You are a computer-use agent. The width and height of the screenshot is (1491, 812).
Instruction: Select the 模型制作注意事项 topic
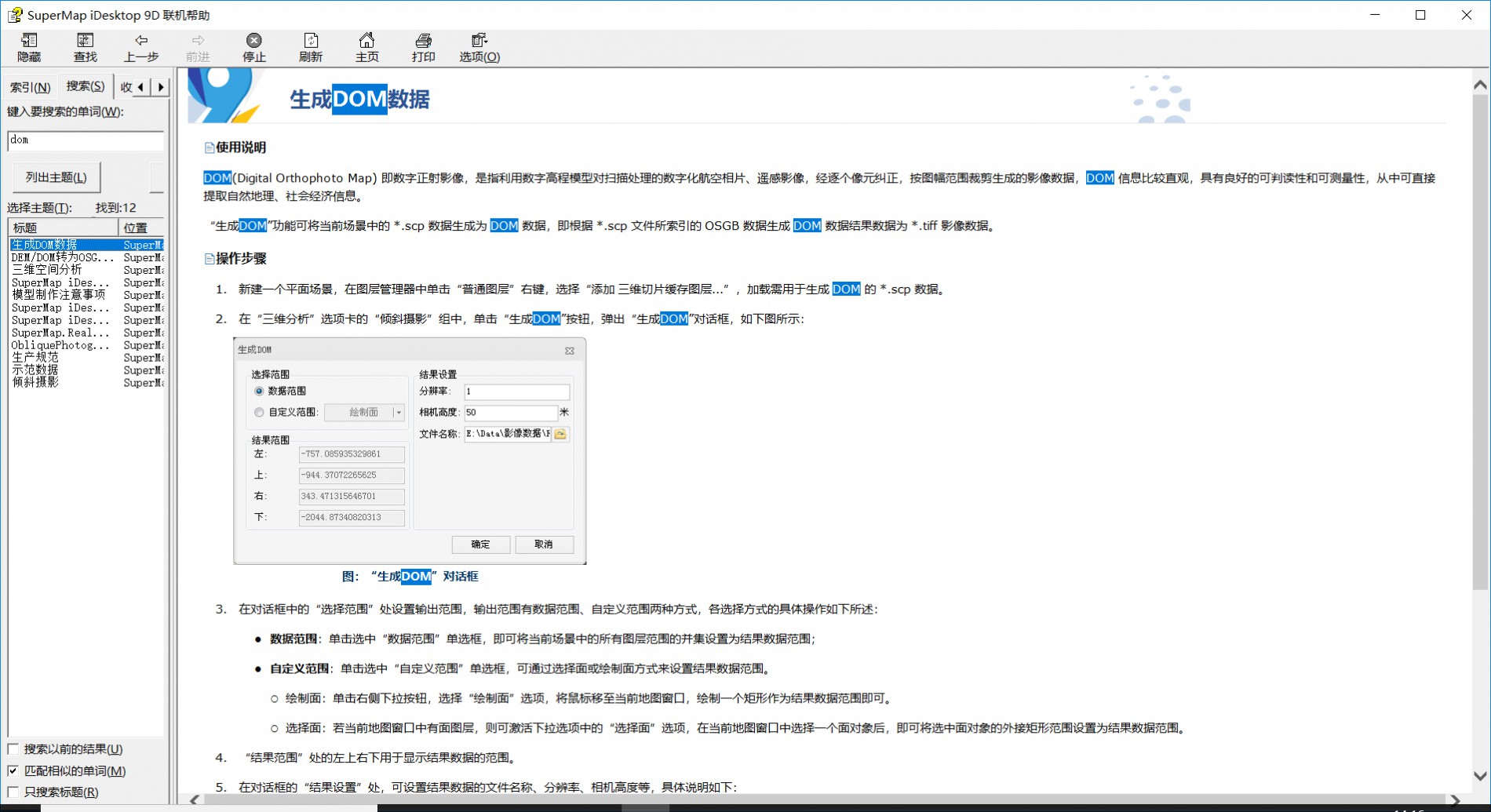[x=86, y=295]
